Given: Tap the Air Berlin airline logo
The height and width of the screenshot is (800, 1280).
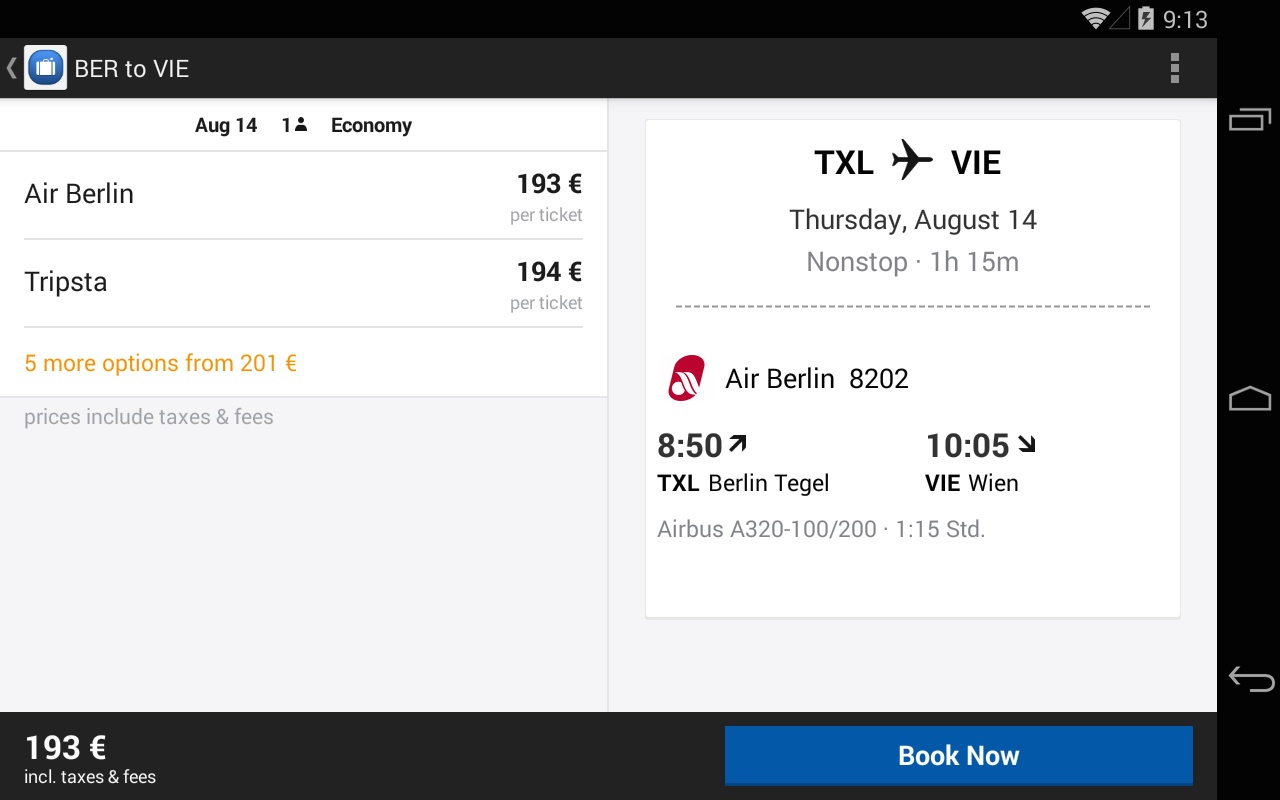Looking at the screenshot, I should pos(686,378).
